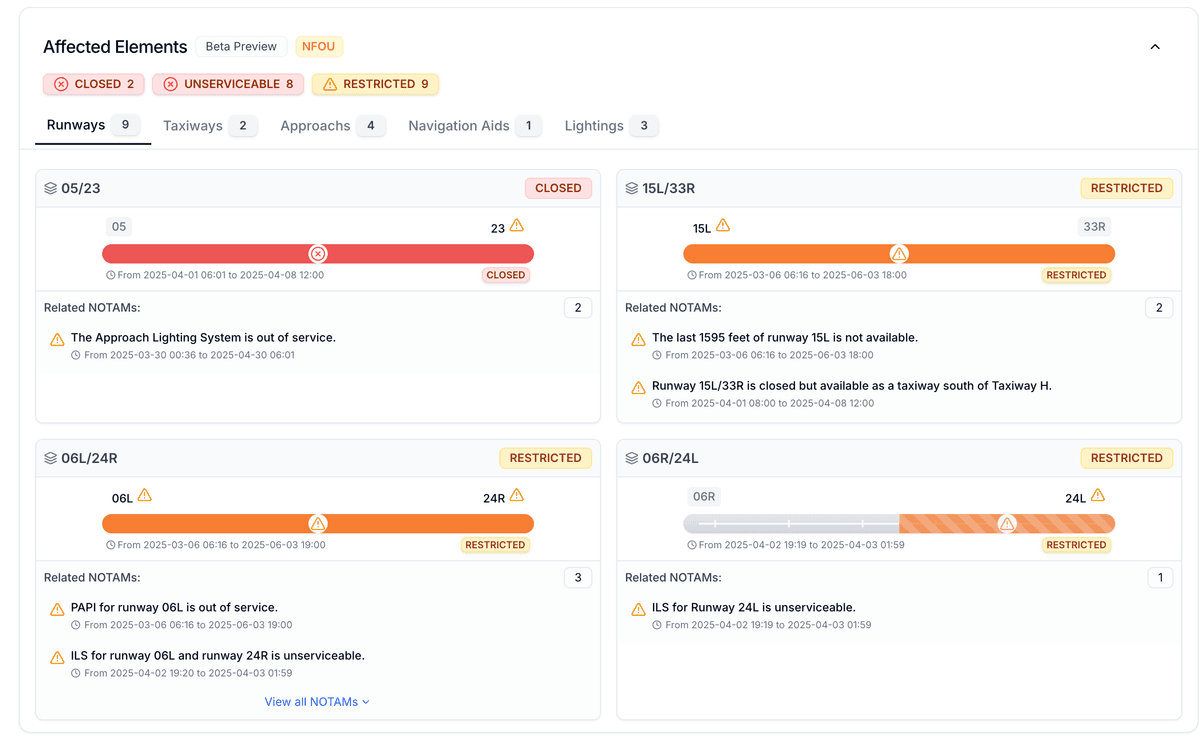Select the Runways tab
The width and height of the screenshot is (1200, 737).
pos(92,126)
